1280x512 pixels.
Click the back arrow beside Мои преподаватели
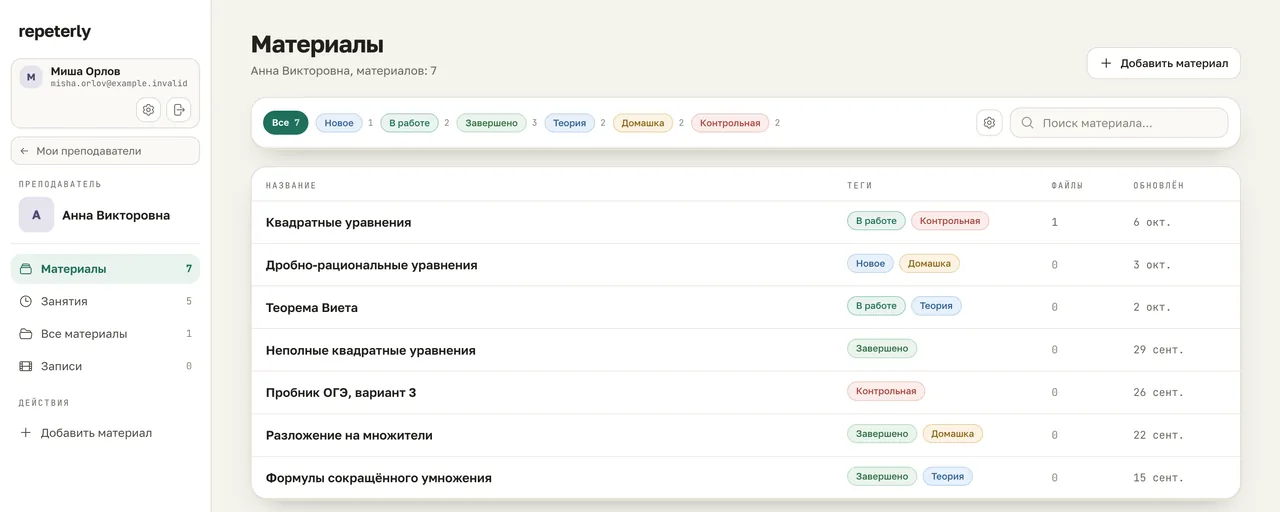pyautogui.click(x=25, y=151)
